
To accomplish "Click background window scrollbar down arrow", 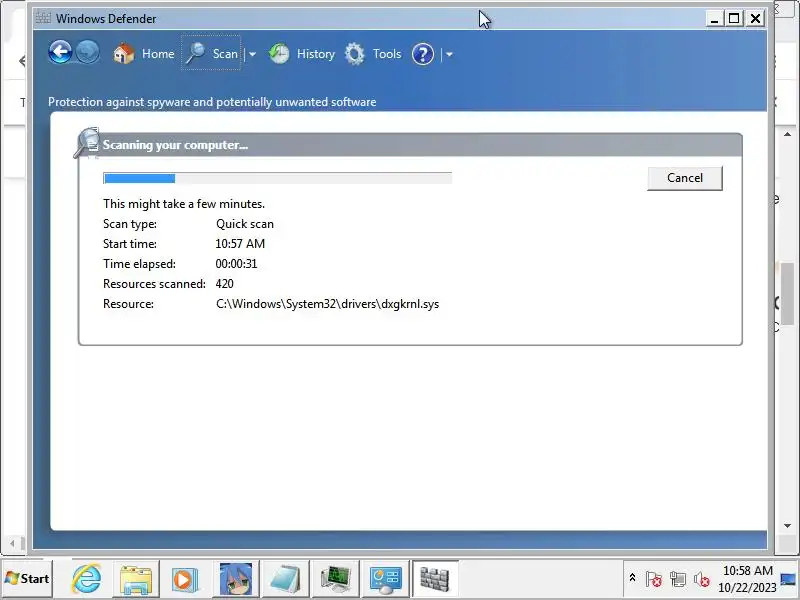I will (x=787, y=526).
